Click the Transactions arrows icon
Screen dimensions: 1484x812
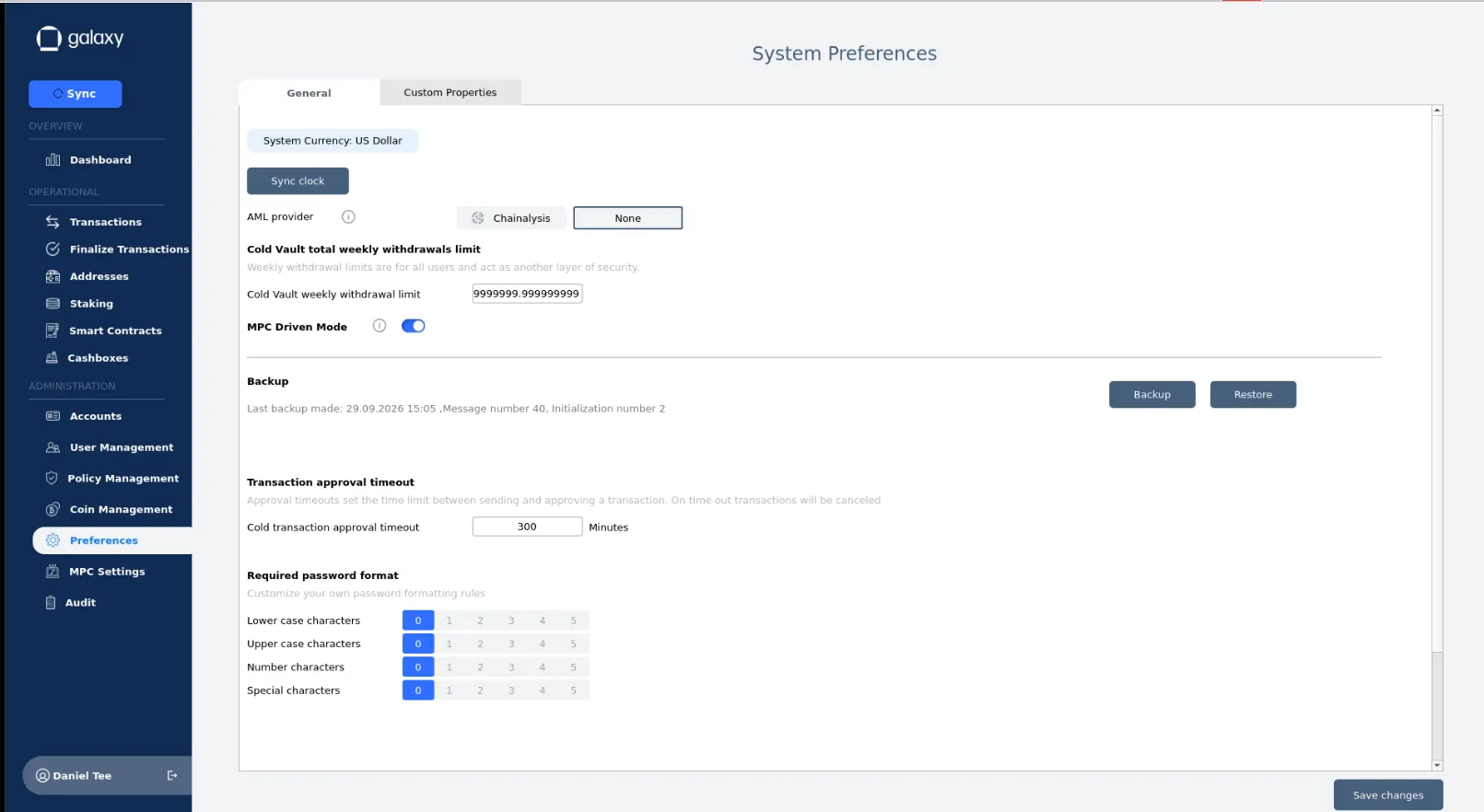pos(53,222)
